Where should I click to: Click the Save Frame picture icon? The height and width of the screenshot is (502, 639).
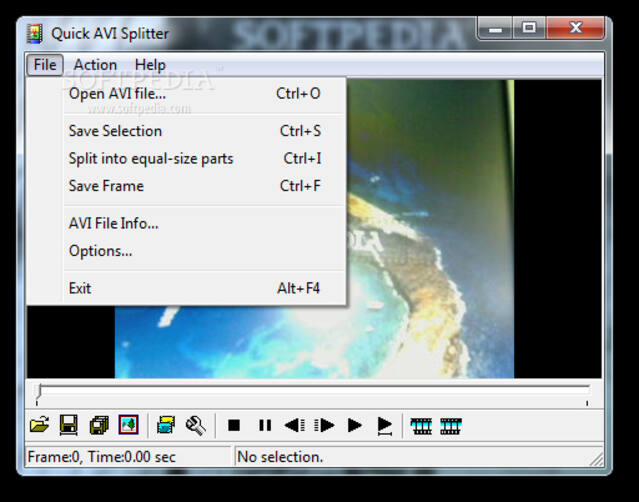[x=128, y=425]
